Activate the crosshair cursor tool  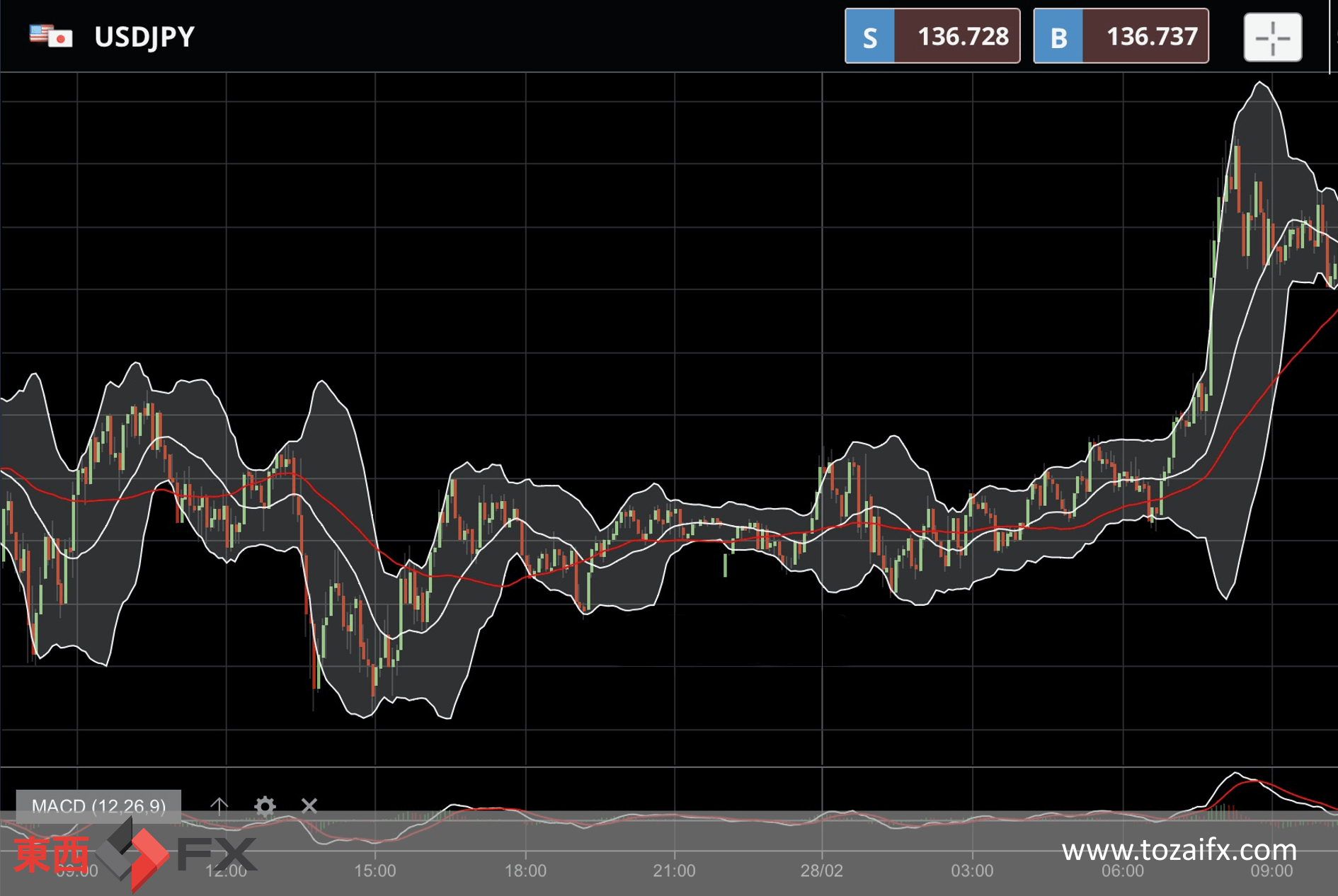point(1272,37)
